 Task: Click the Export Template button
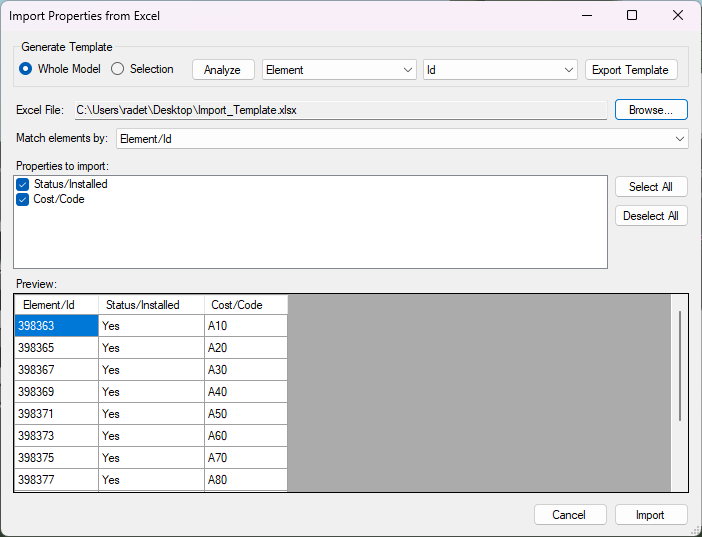pos(630,70)
